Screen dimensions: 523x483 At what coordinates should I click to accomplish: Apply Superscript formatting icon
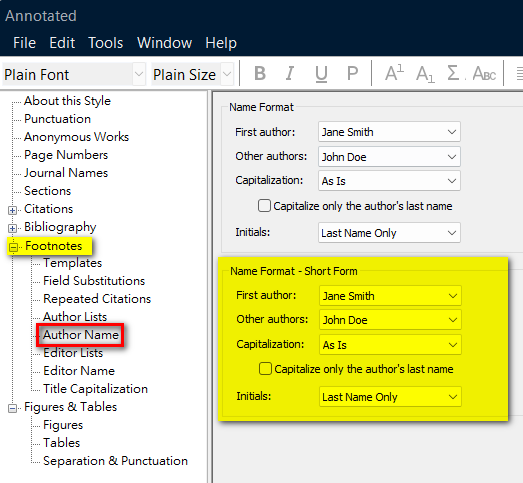pos(394,73)
